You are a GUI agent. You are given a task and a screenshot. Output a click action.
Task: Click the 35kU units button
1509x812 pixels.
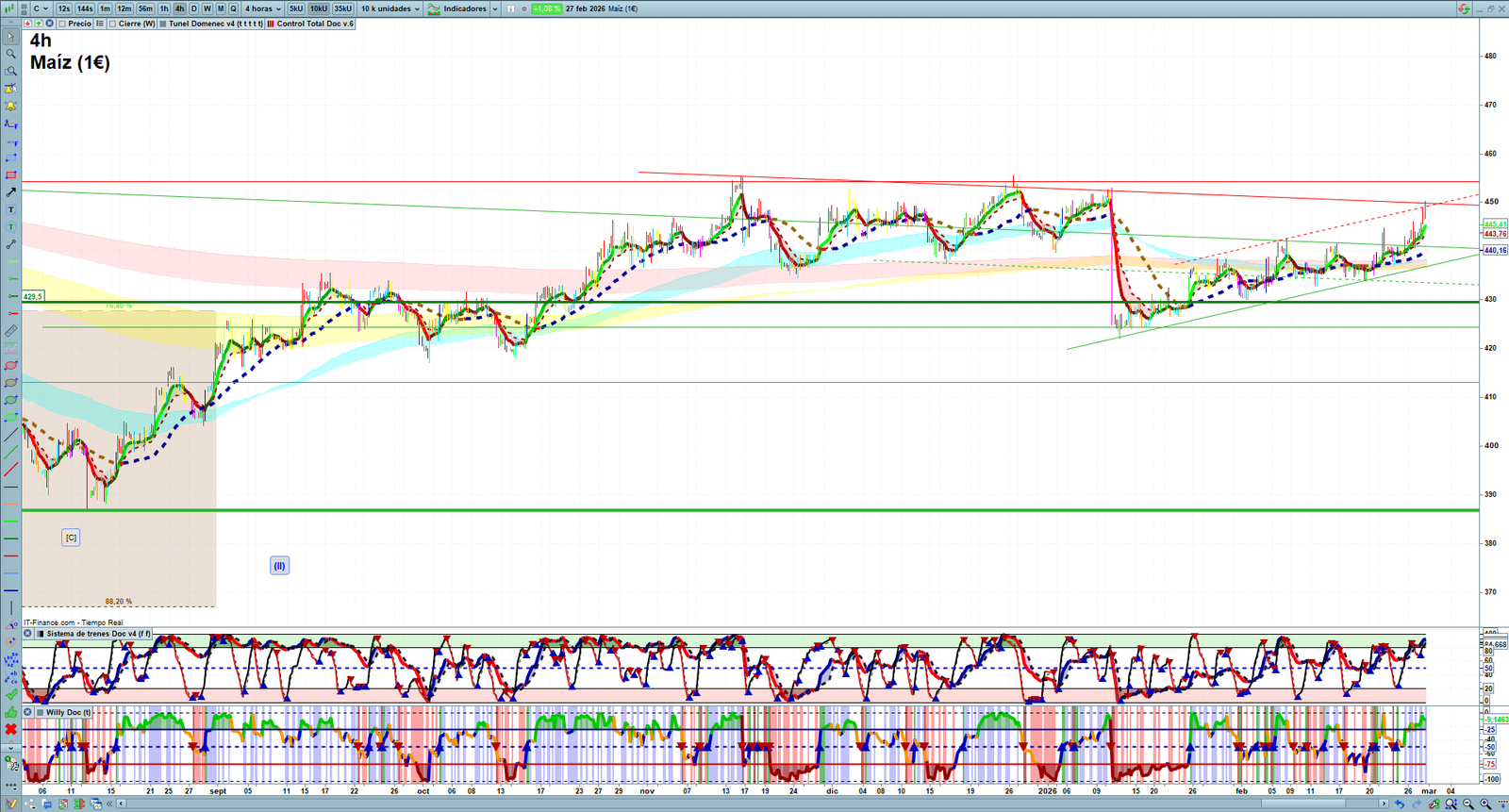pos(342,8)
